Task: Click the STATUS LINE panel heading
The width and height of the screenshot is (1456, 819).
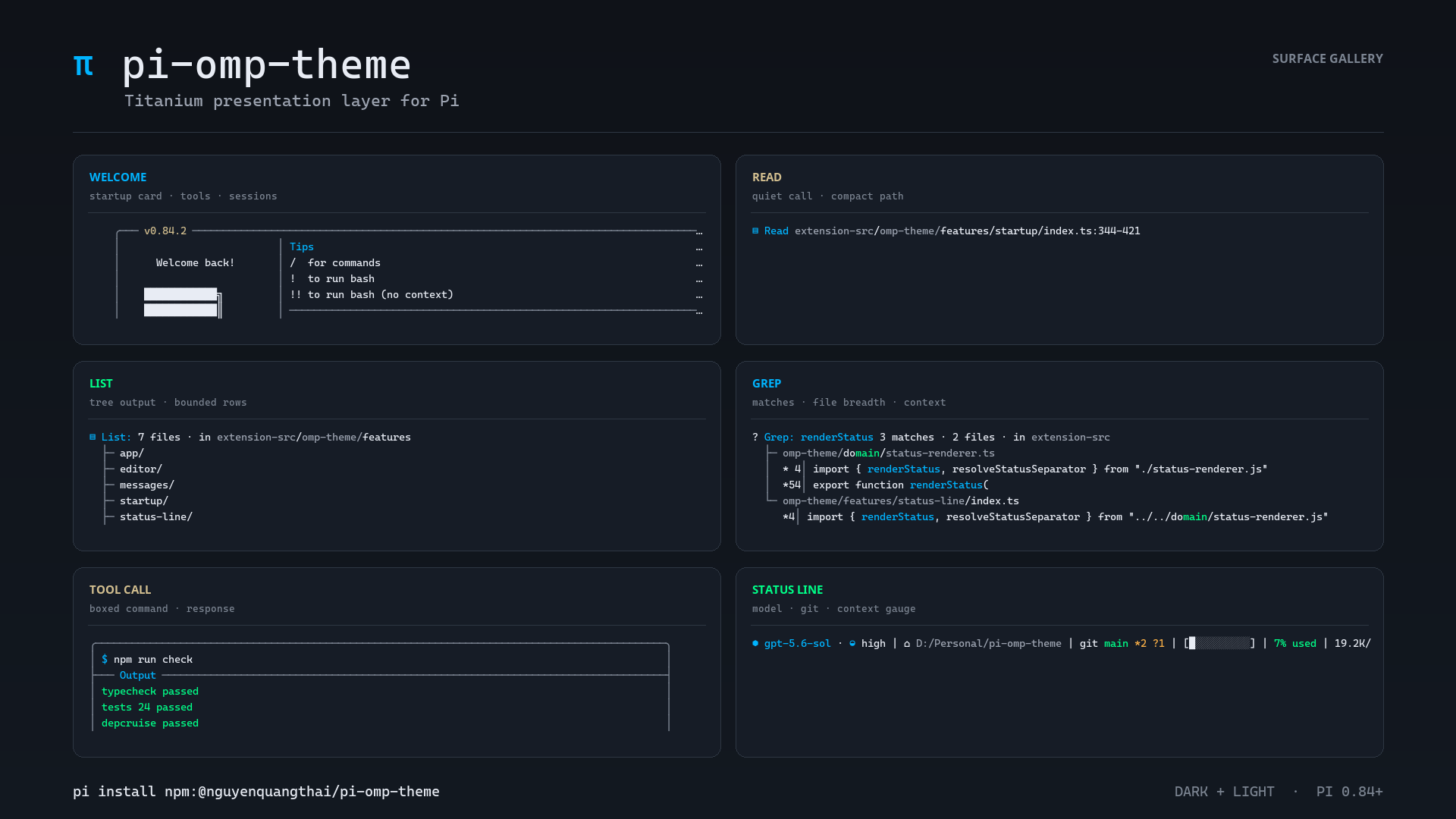Action: click(788, 589)
